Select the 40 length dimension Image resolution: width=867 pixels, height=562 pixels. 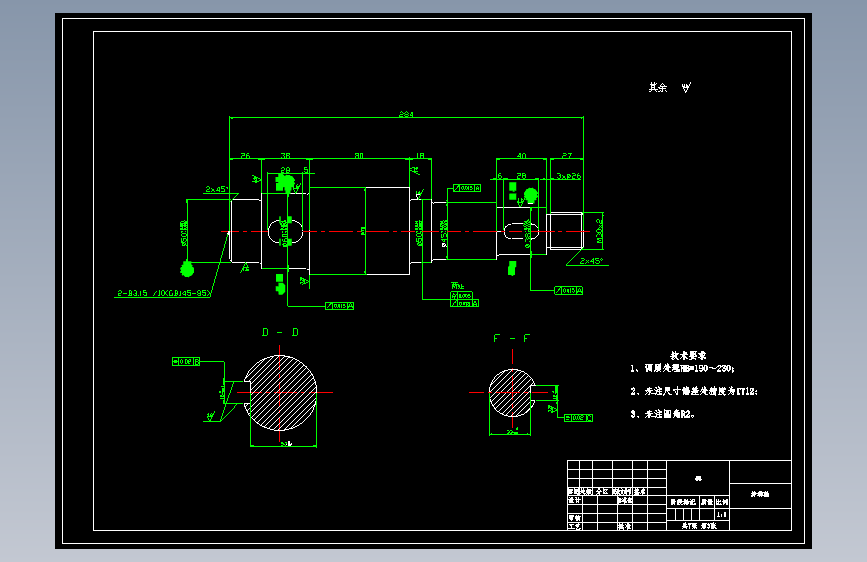[x=521, y=155]
